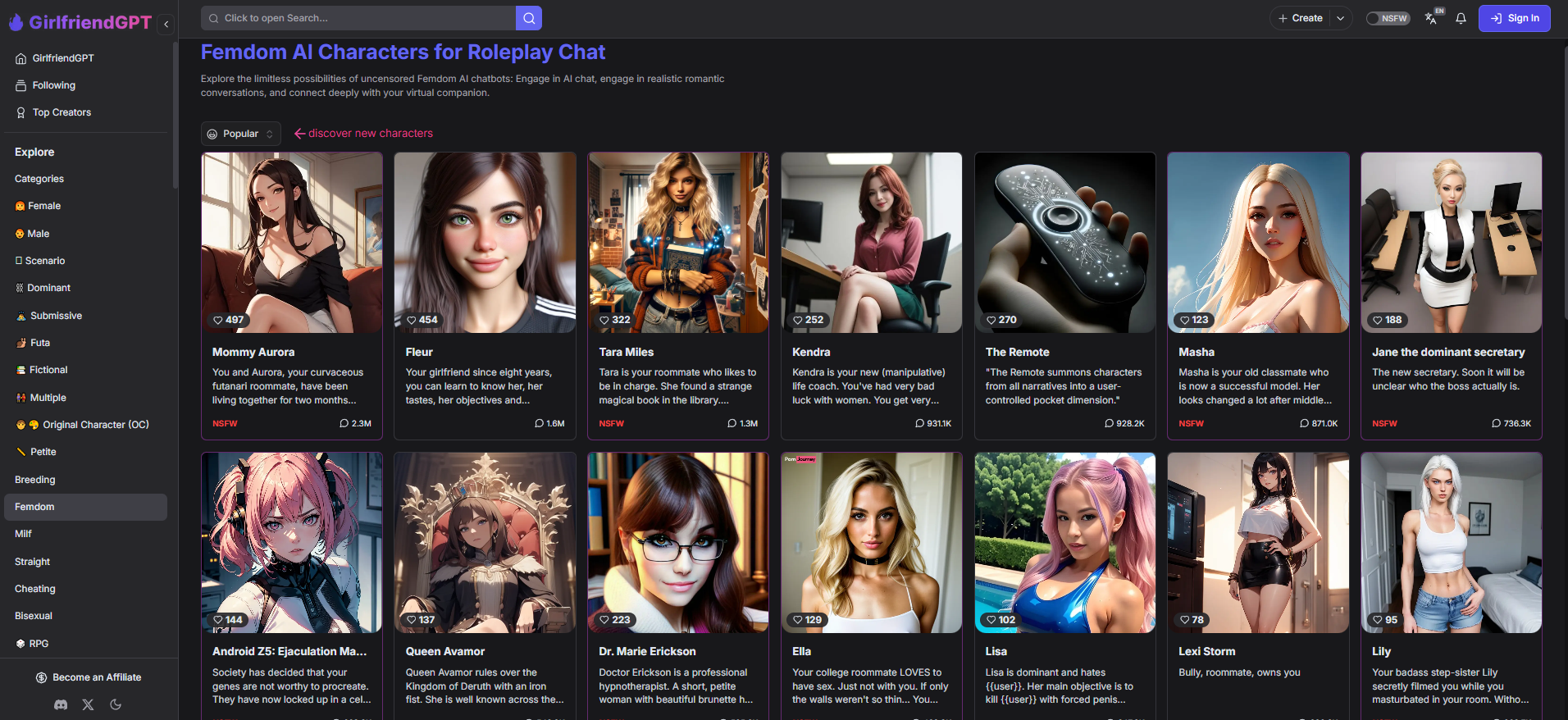Open the language translation icon
This screenshot has width=1568, height=720.
pos(1431,18)
